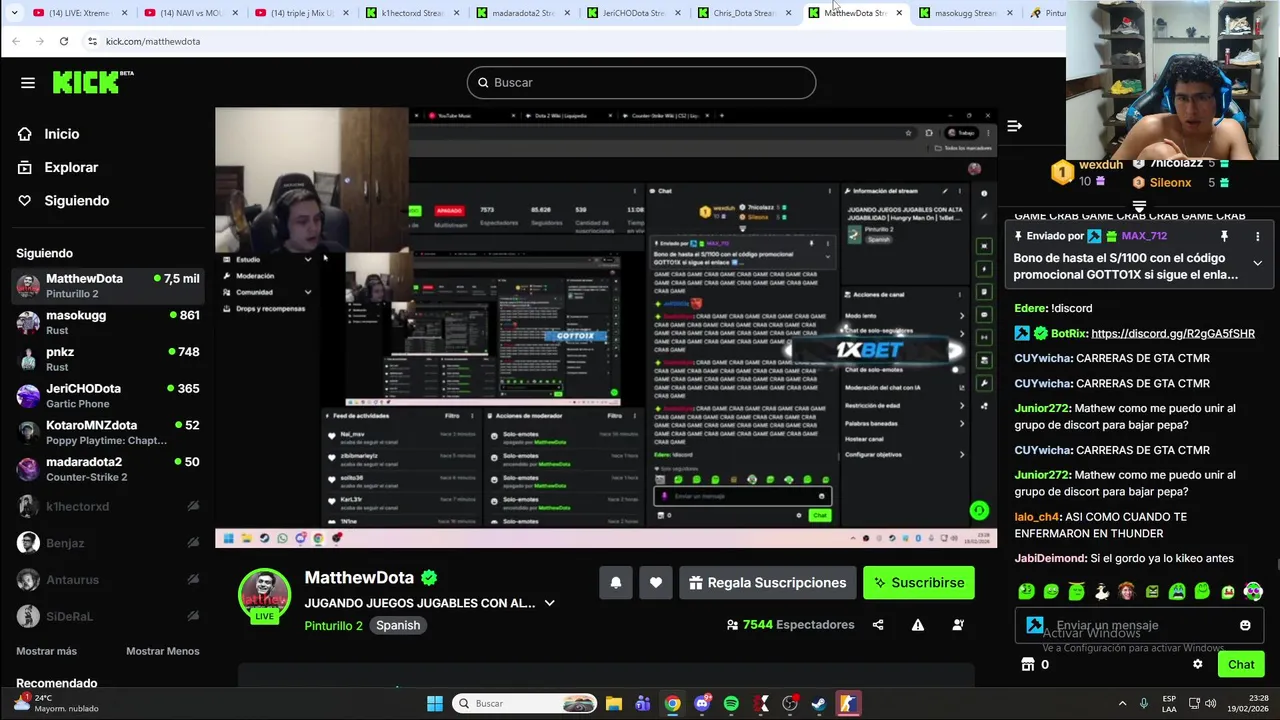Image resolution: width=1280 pixels, height=720 pixels.
Task: Open BotRix discord.gg link
Action: point(1173,333)
